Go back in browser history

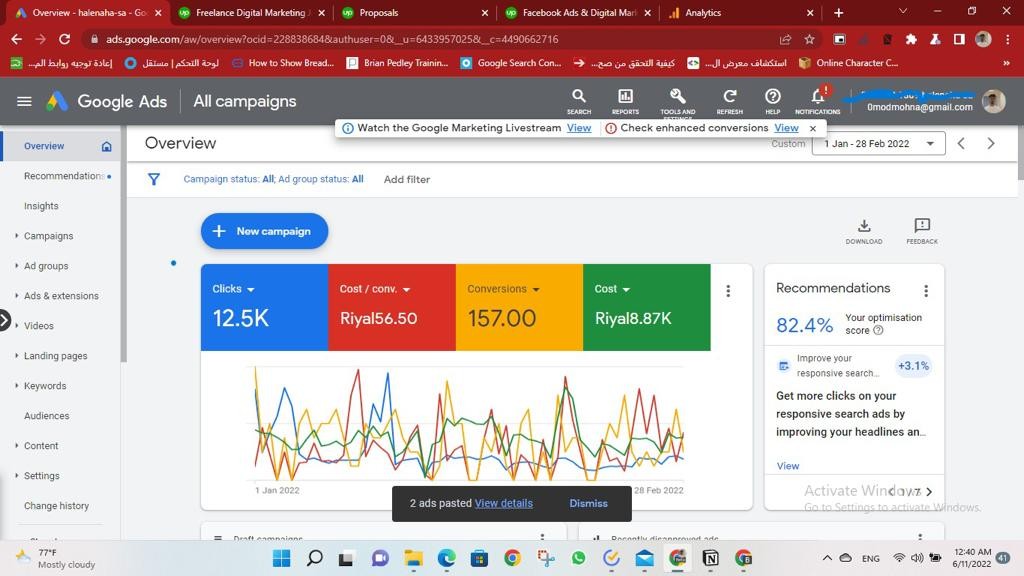16,39
